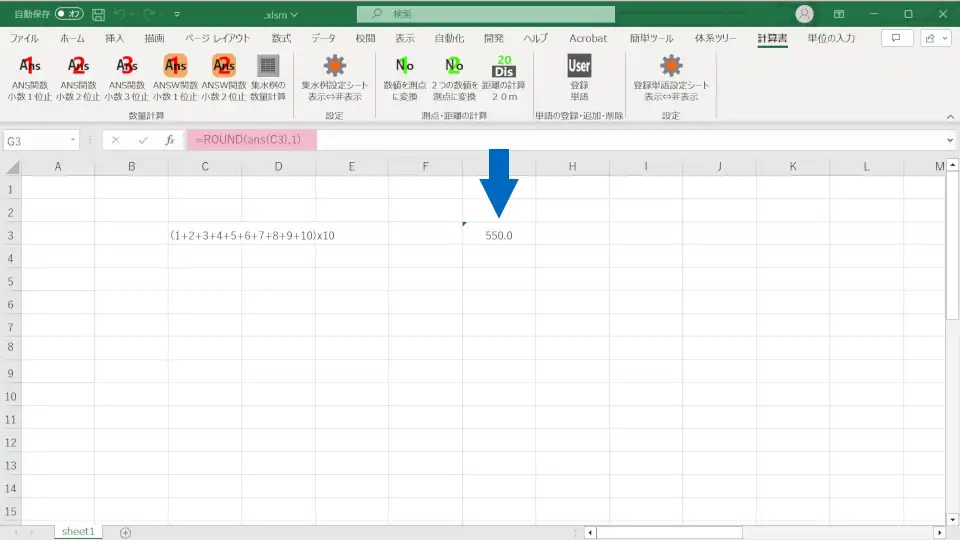Select the sheet1 worksheet tab
960x540 pixels.
[x=78, y=532]
